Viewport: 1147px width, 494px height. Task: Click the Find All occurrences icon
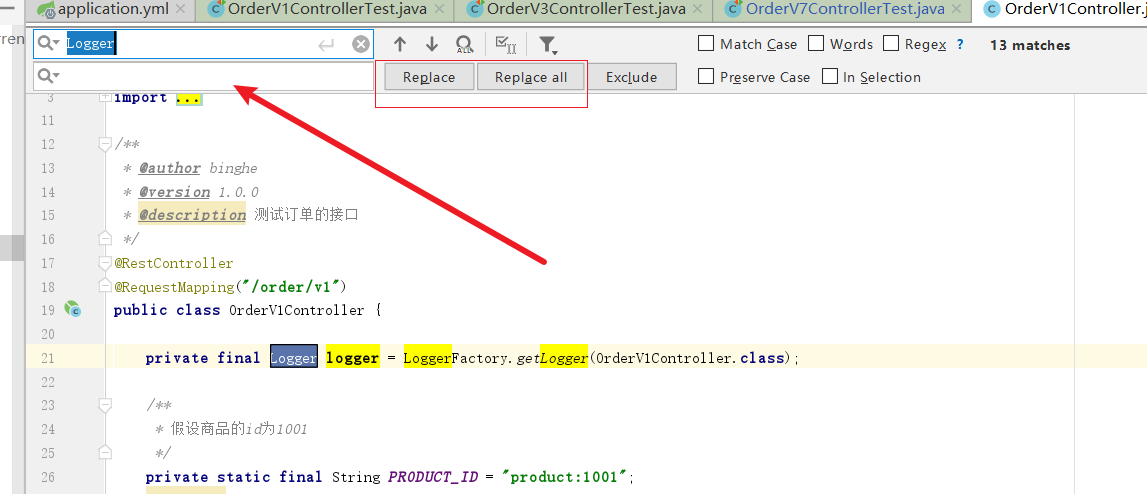pyautogui.click(x=464, y=45)
